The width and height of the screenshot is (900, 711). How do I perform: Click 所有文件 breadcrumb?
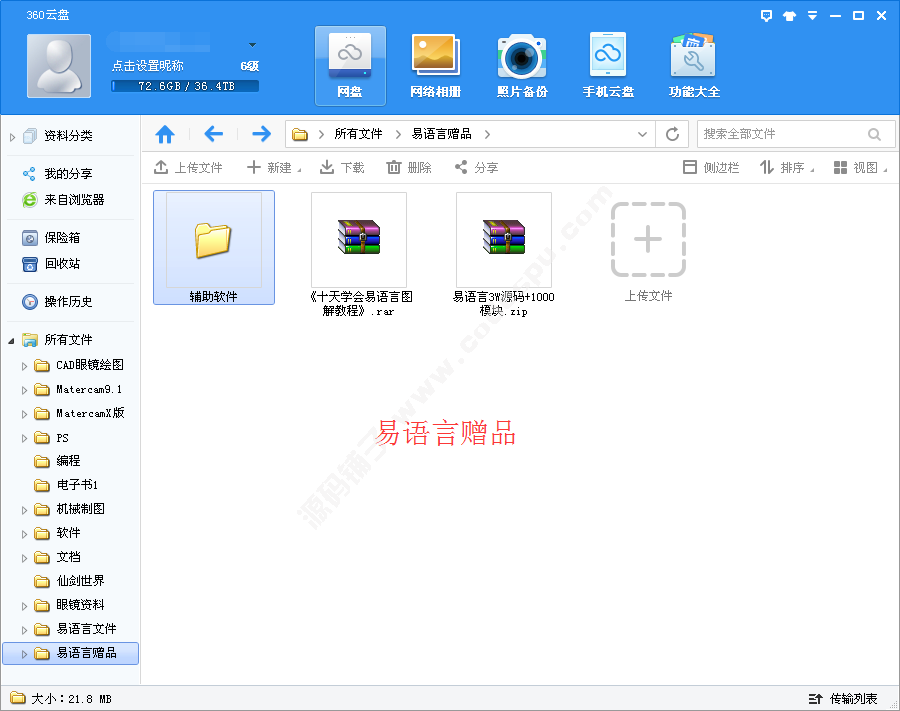[358, 134]
